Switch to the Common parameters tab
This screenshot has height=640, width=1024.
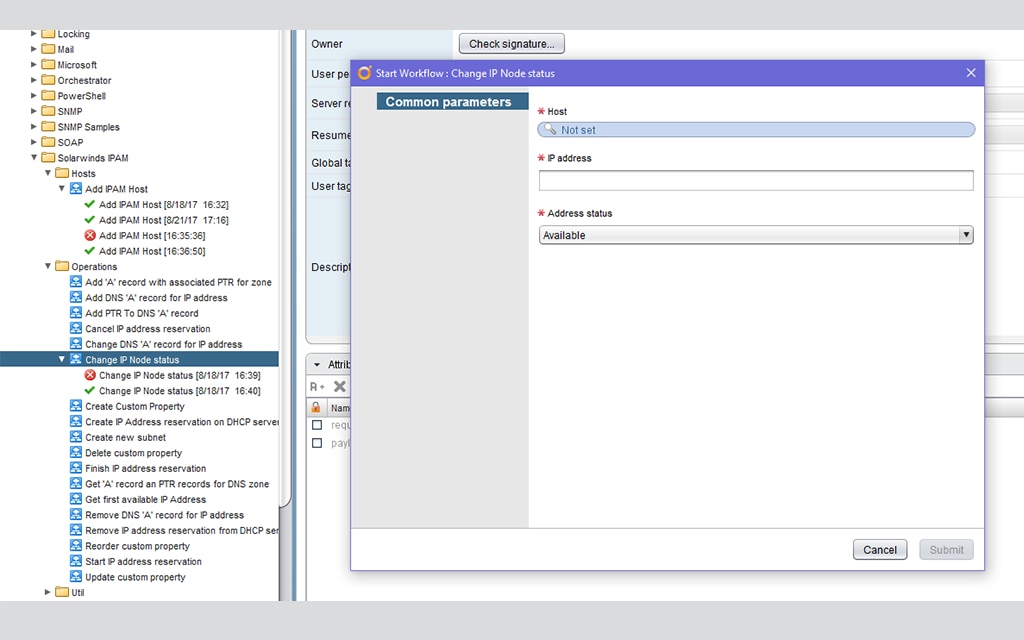point(452,101)
